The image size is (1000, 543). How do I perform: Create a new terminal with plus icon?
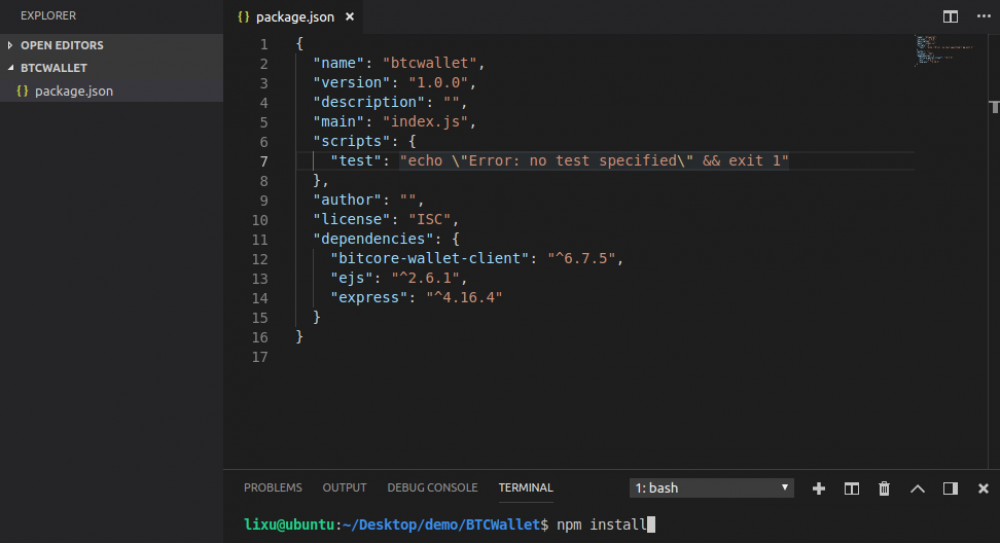819,489
